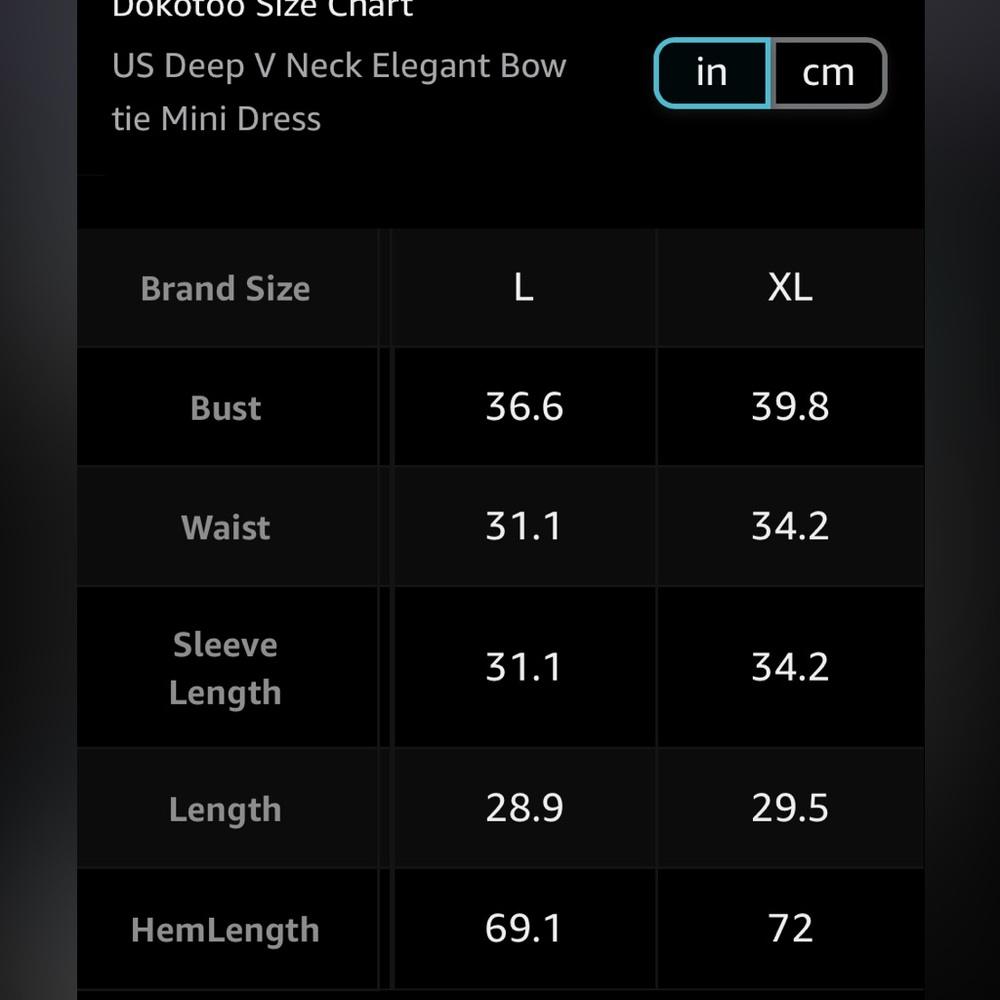Select the 29.5 length value for XL
The image size is (1000, 1000).
pyautogui.click(x=790, y=808)
